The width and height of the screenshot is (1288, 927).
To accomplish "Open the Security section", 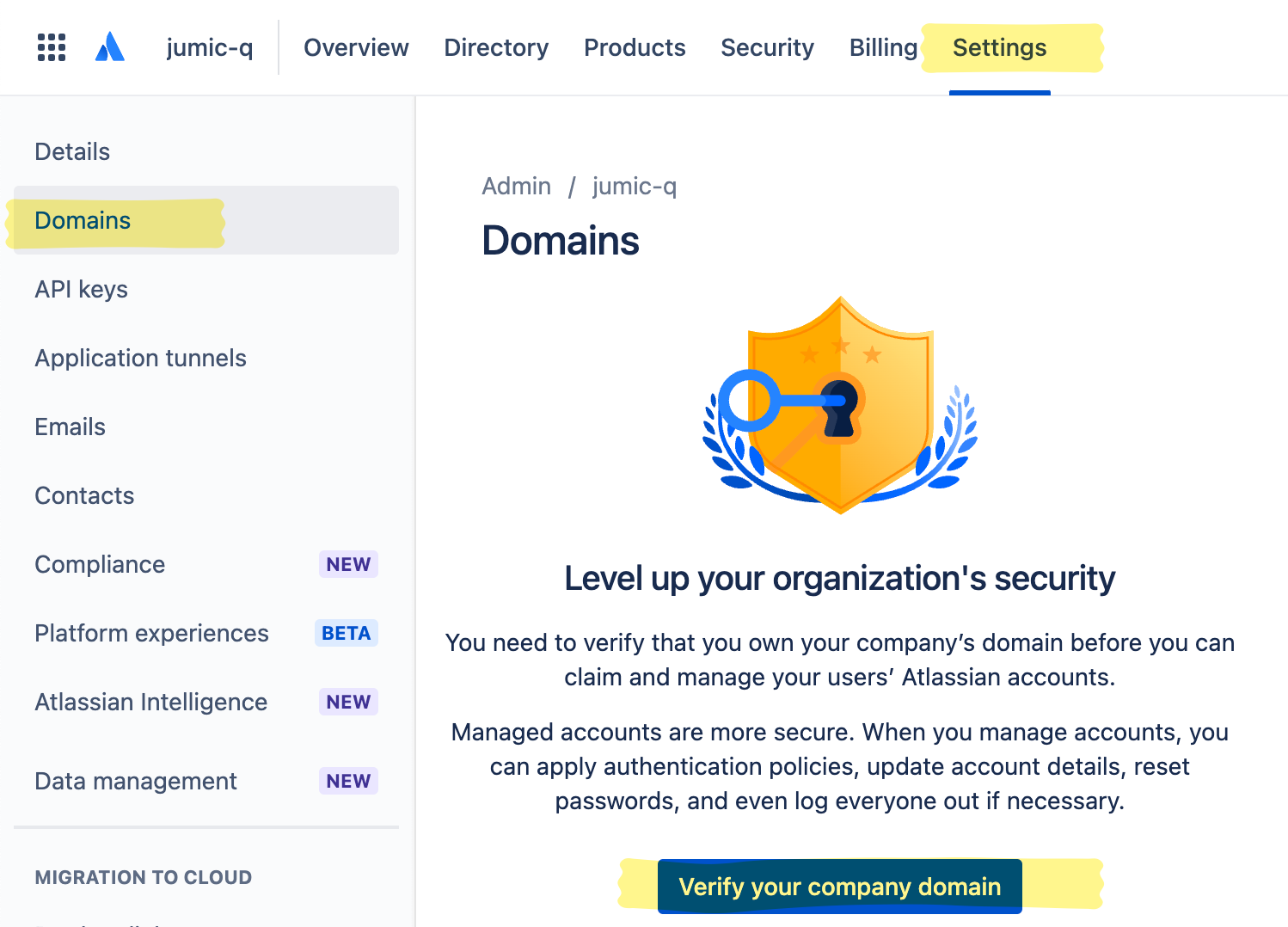I will 767,48.
